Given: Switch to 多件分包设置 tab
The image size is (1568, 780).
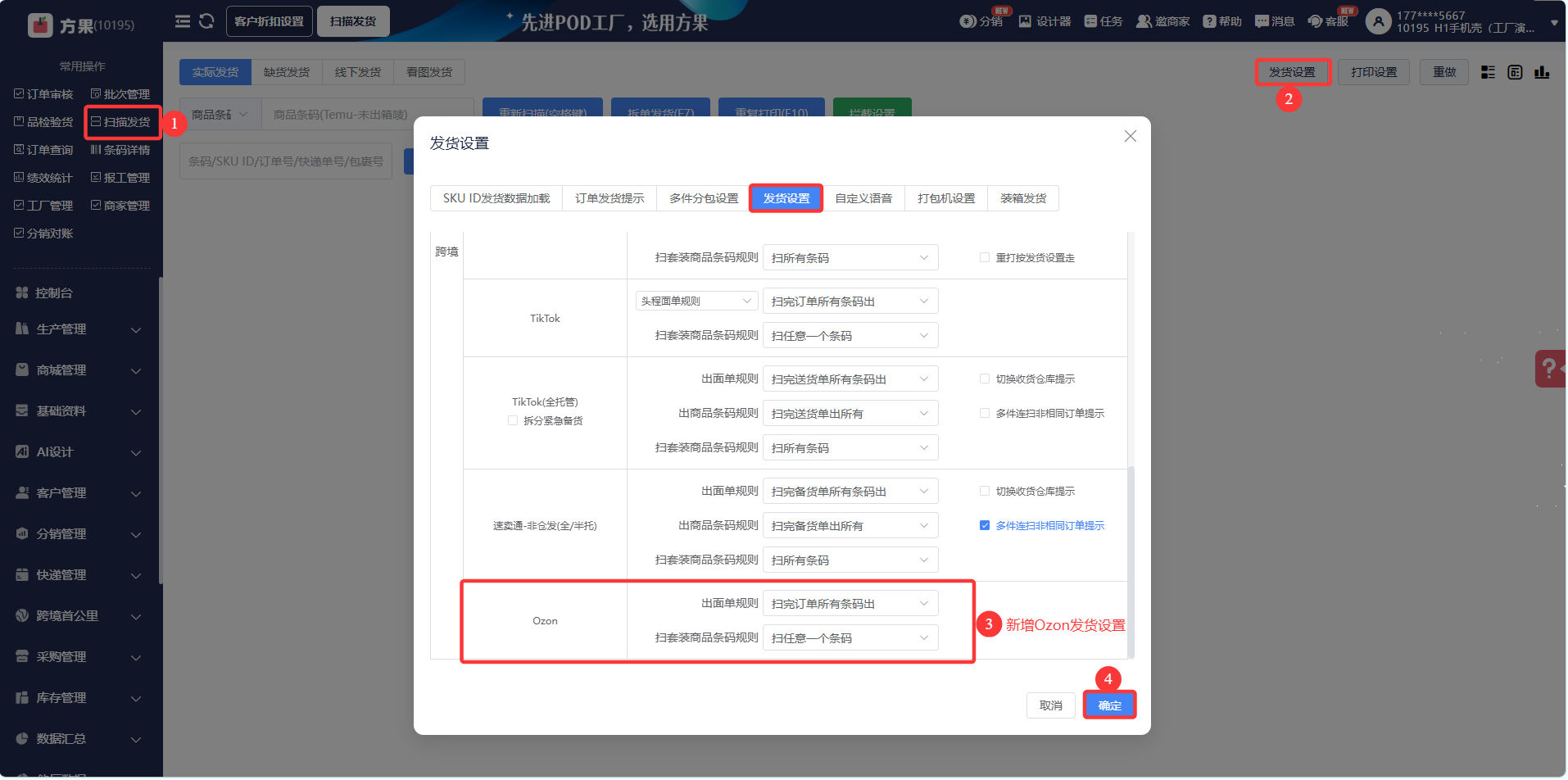Looking at the screenshot, I should (704, 198).
